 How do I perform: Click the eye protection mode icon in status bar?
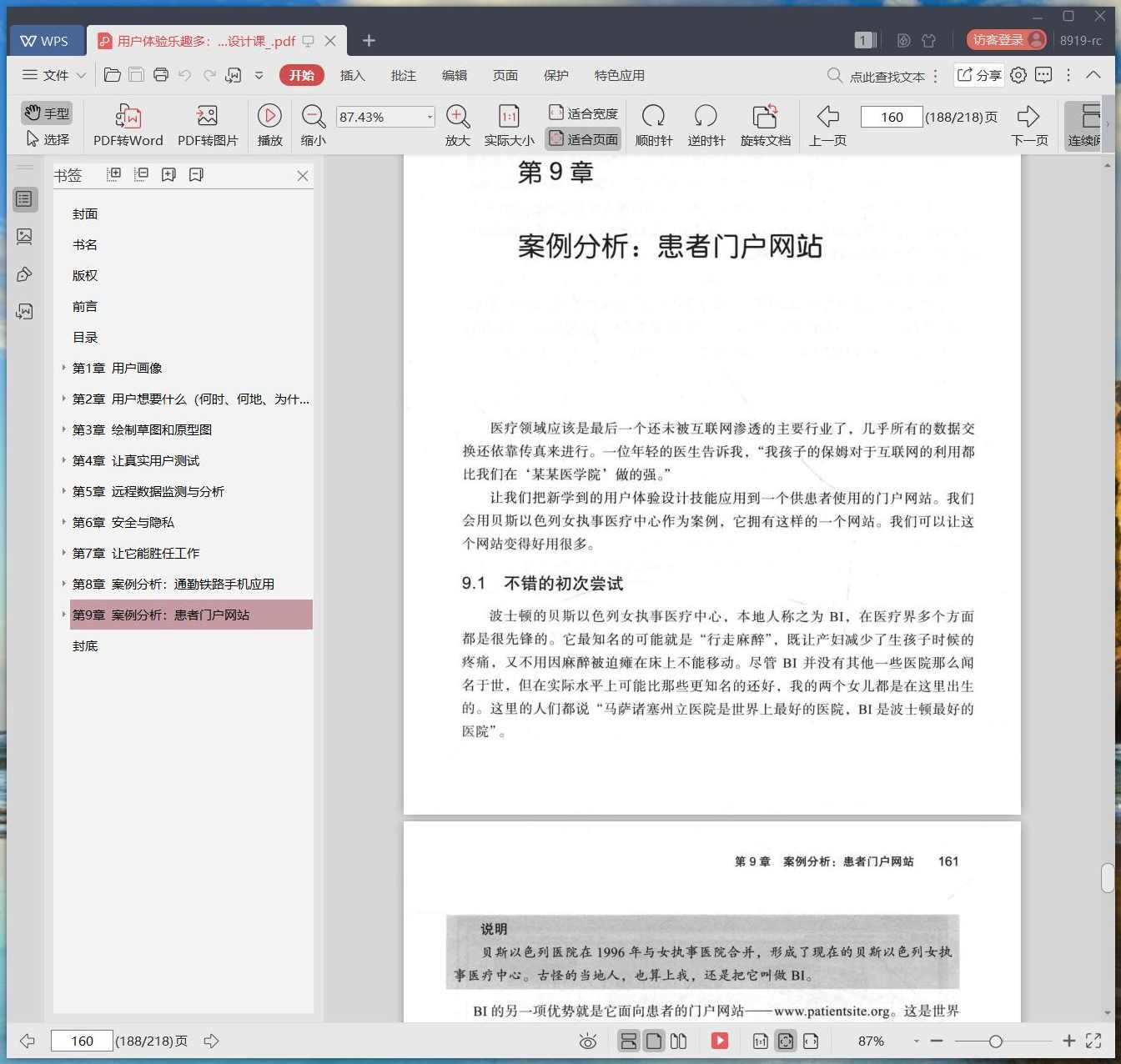click(x=588, y=1041)
